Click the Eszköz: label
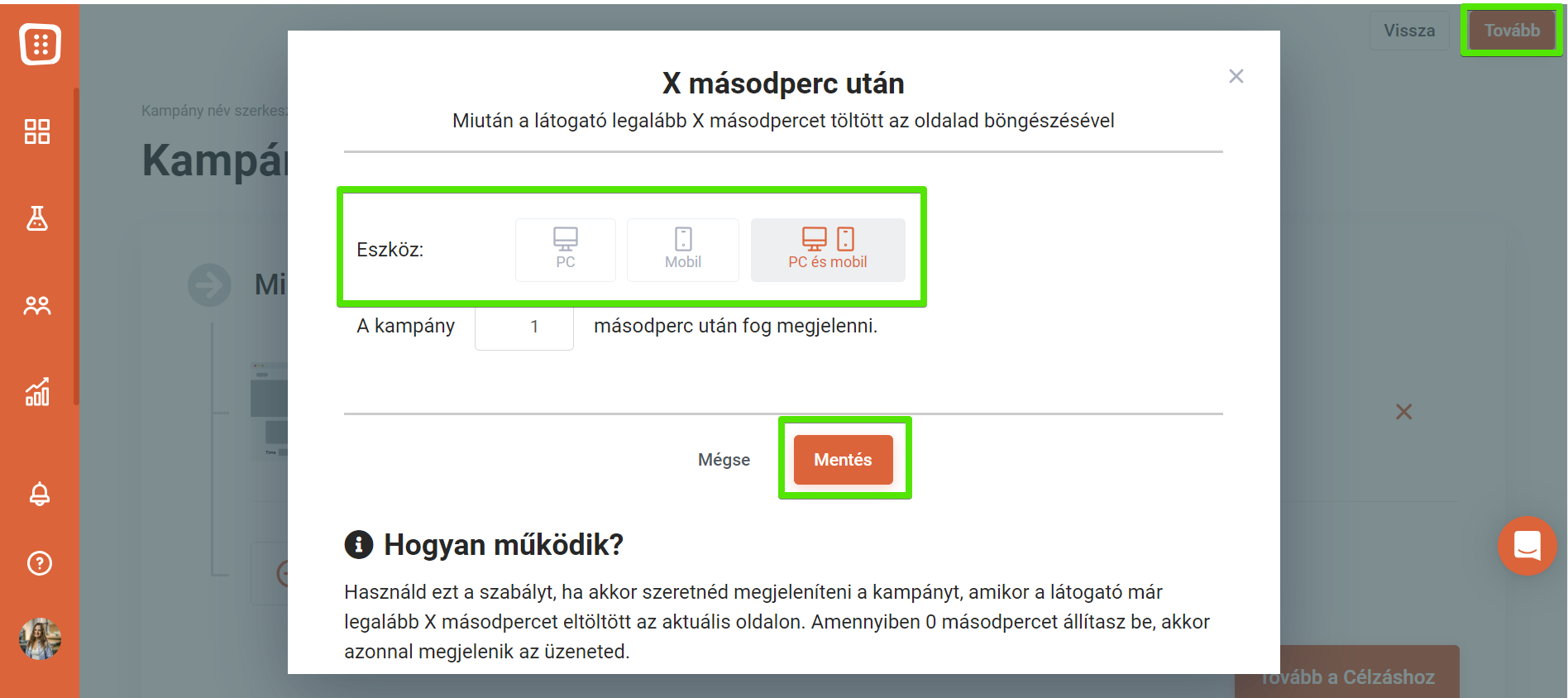 pyautogui.click(x=390, y=250)
